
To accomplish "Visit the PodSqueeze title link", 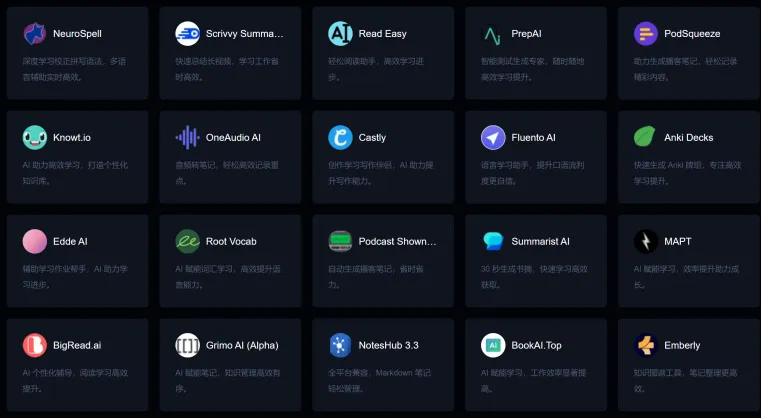I will click(692, 33).
